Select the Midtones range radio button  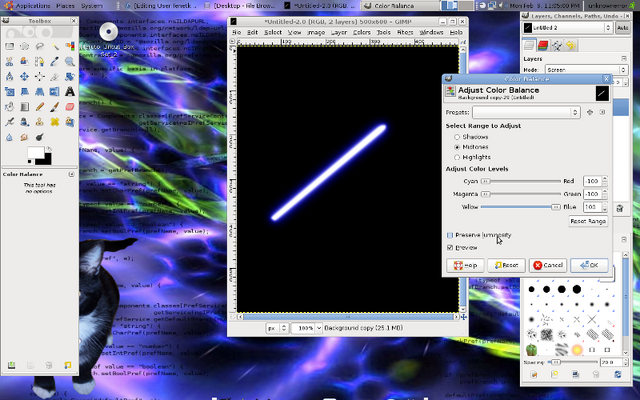[457, 147]
